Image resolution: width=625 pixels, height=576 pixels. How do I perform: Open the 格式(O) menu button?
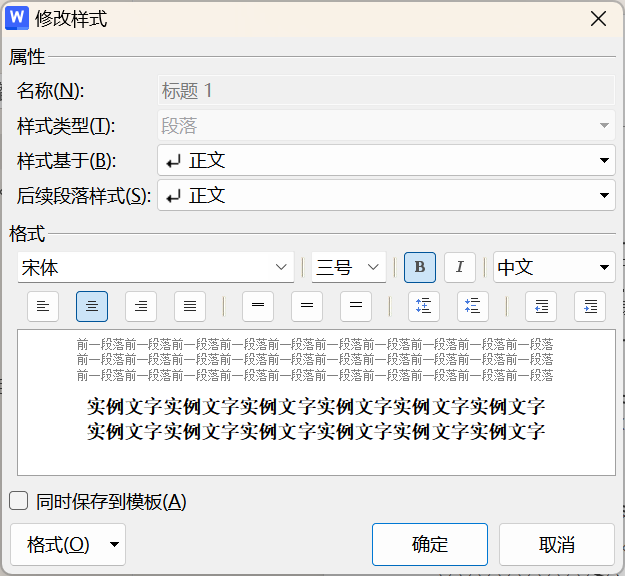[68, 545]
